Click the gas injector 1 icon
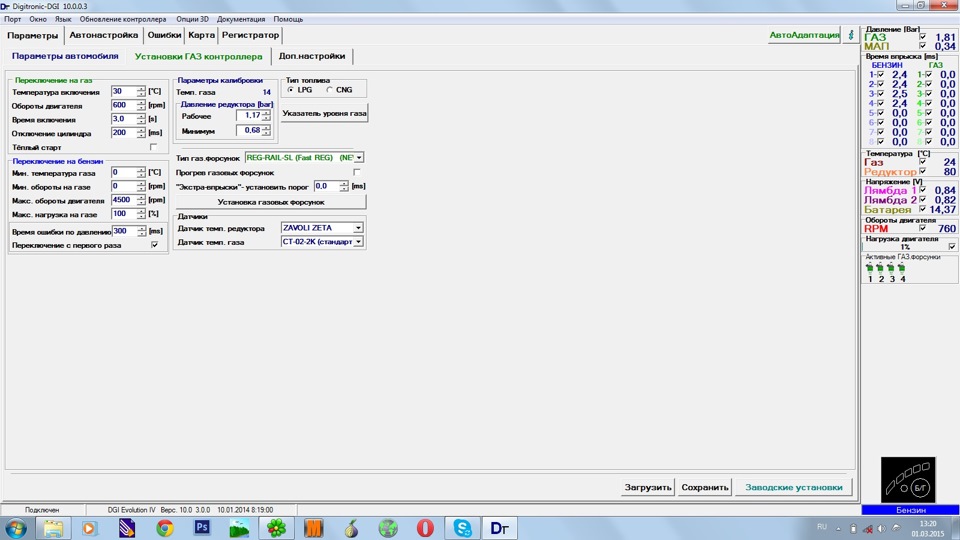This screenshot has width=960, height=540. (869, 268)
